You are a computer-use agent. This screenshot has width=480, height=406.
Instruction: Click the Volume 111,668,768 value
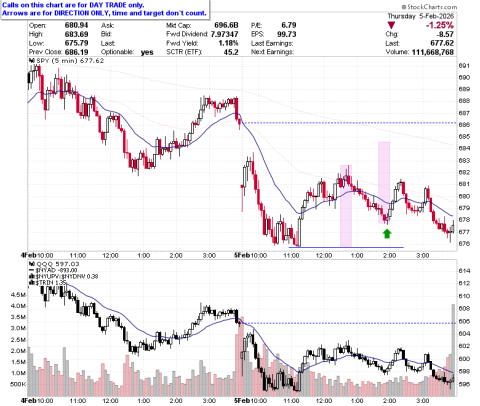coord(433,52)
